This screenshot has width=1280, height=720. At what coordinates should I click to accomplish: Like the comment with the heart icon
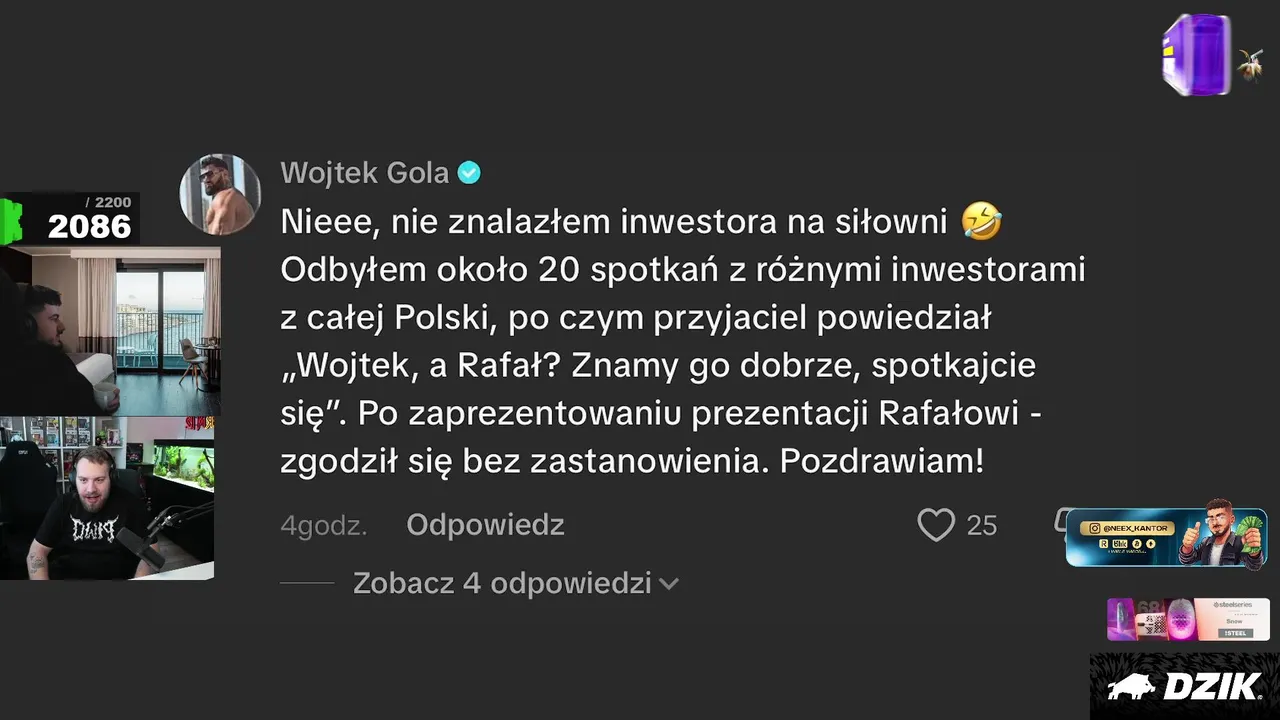936,525
